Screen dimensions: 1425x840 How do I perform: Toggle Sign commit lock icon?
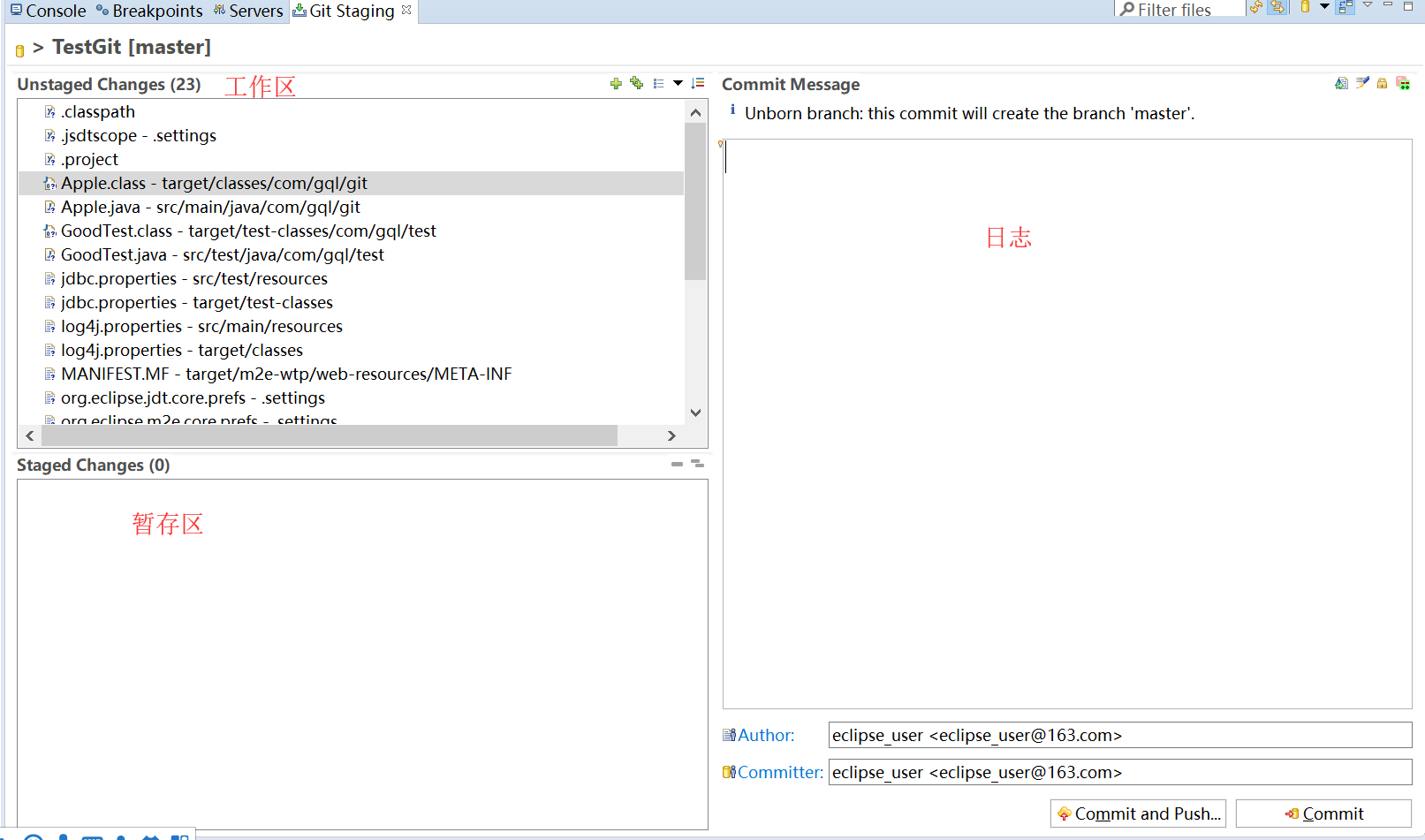click(x=1382, y=83)
